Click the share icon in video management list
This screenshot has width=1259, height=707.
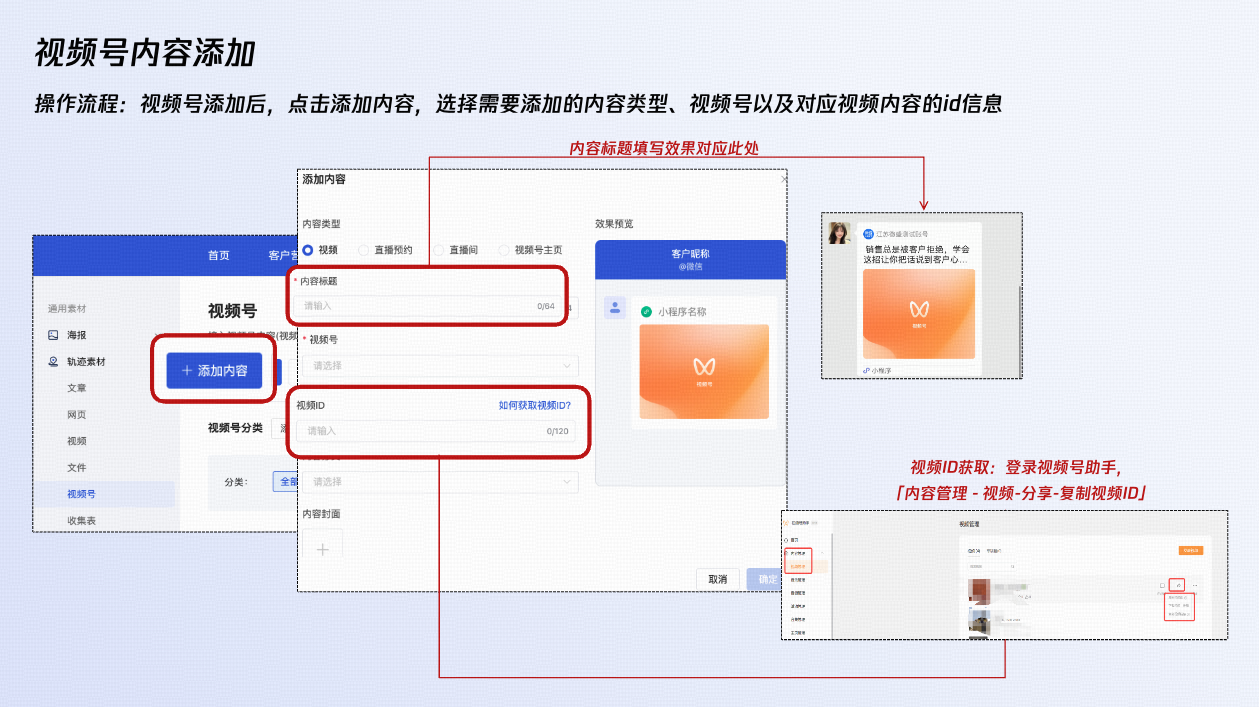[1178, 585]
